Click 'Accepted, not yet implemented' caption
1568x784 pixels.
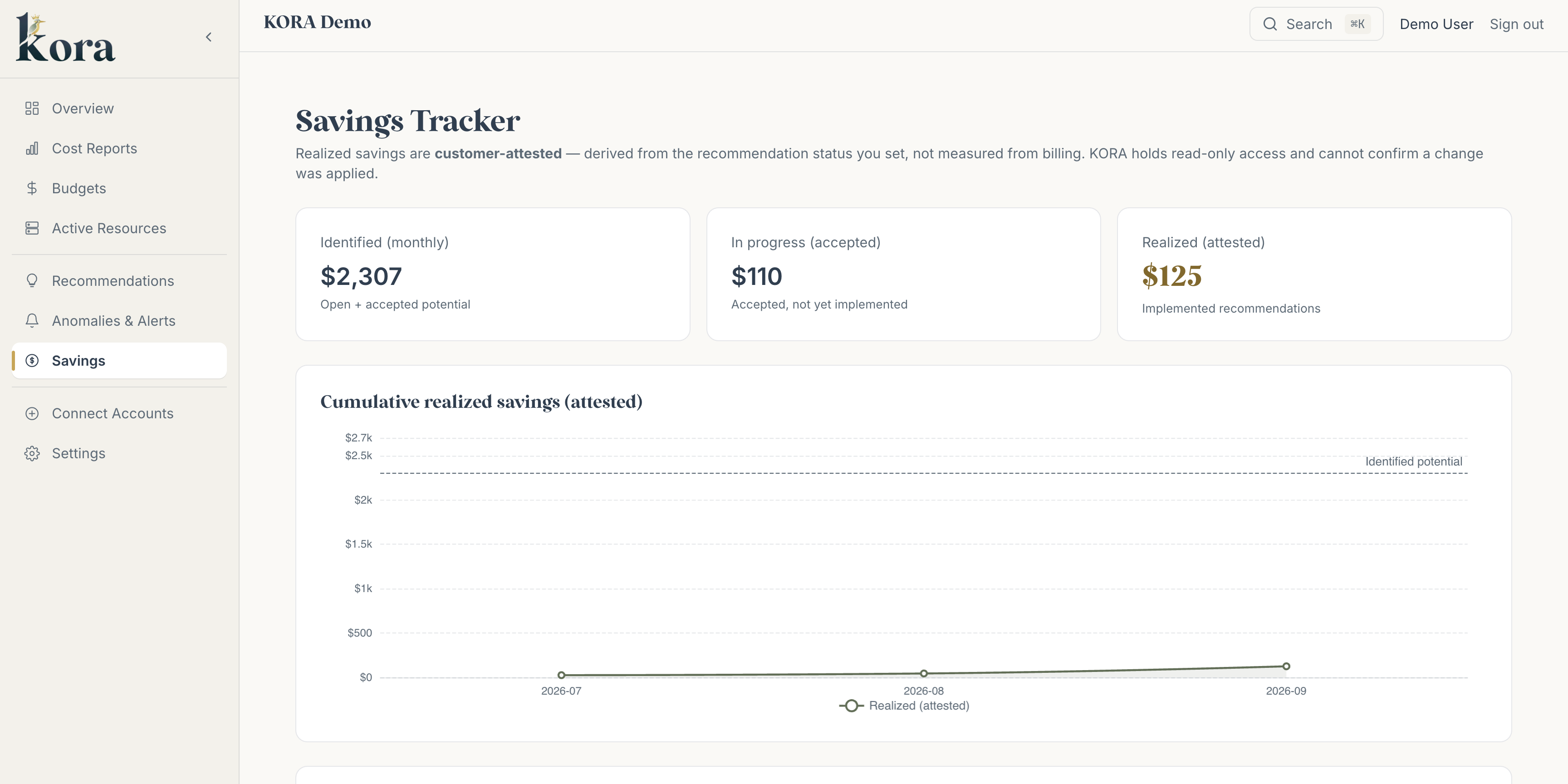818,304
